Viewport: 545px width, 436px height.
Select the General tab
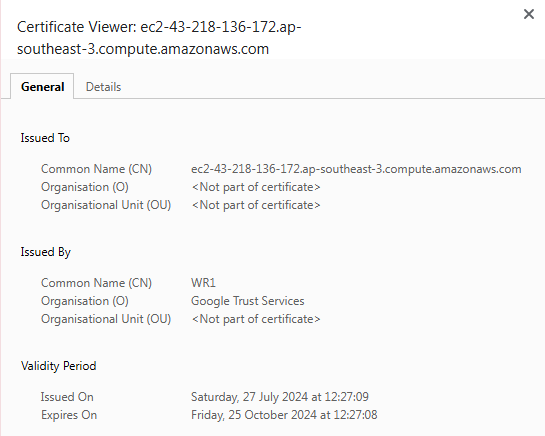[x=42, y=86]
